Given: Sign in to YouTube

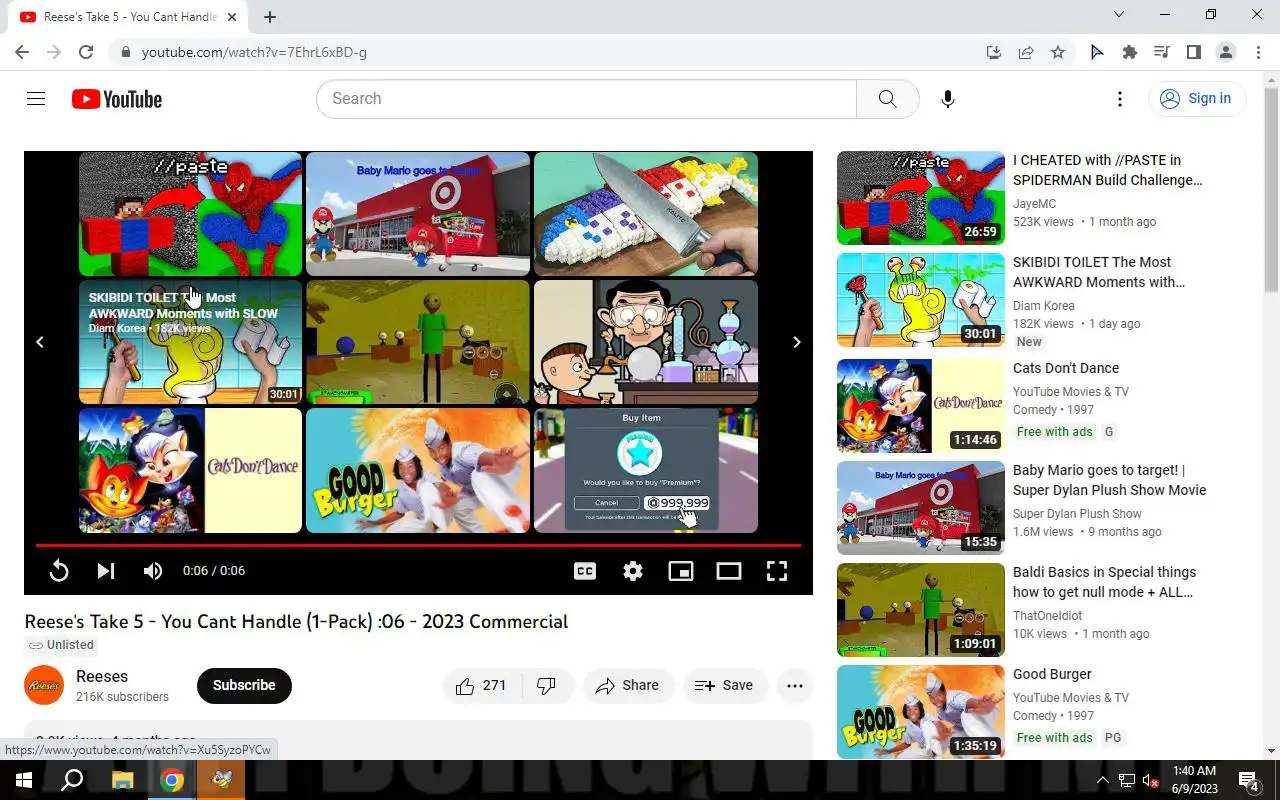Looking at the screenshot, I should 1196,98.
